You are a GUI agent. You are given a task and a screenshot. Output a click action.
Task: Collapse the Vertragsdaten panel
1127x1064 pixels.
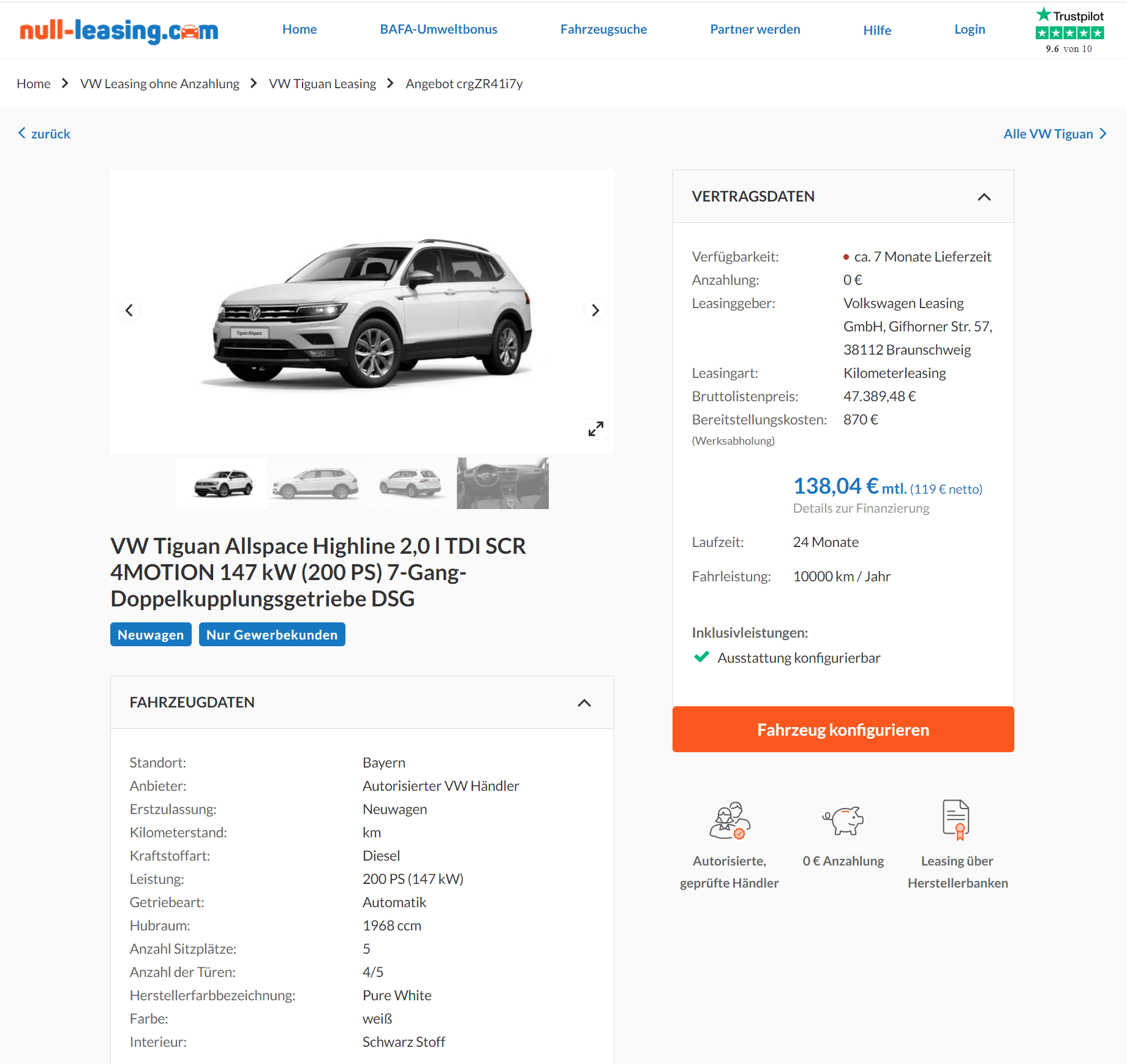point(984,197)
